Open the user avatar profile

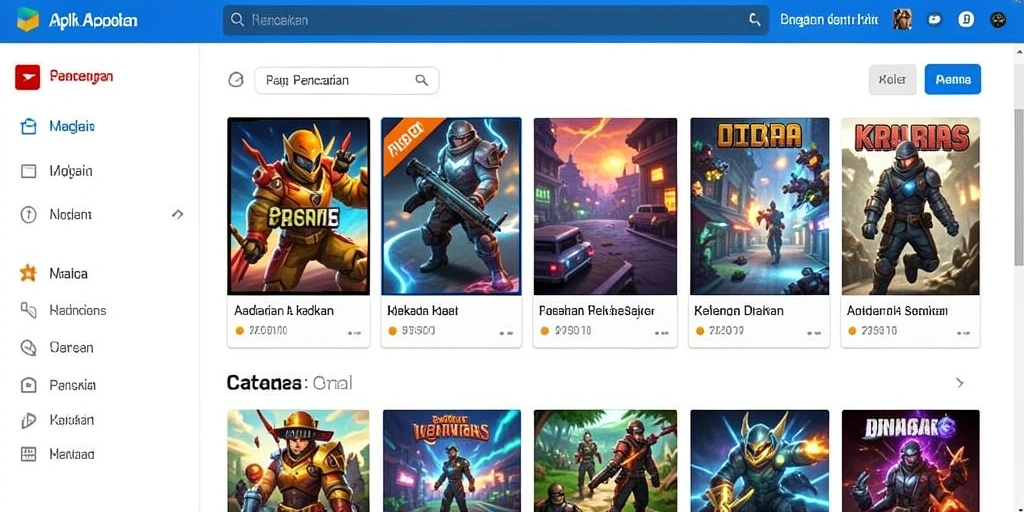point(903,20)
